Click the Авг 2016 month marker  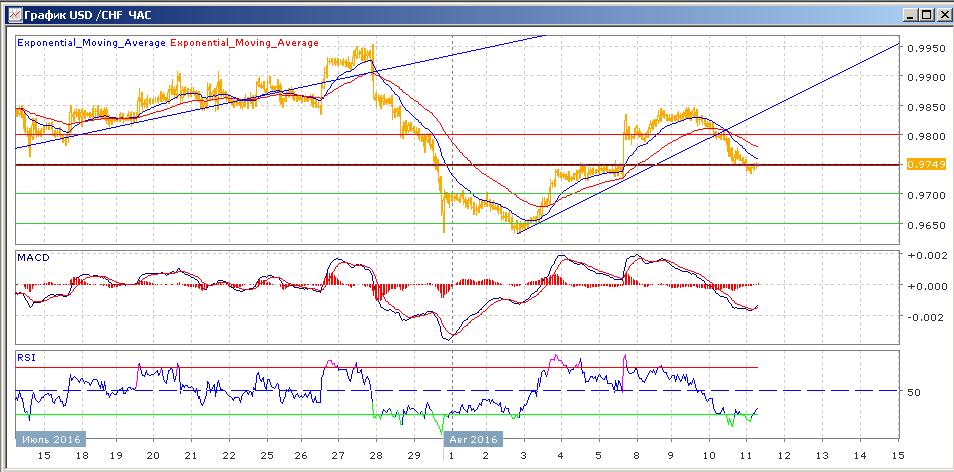pos(475,438)
